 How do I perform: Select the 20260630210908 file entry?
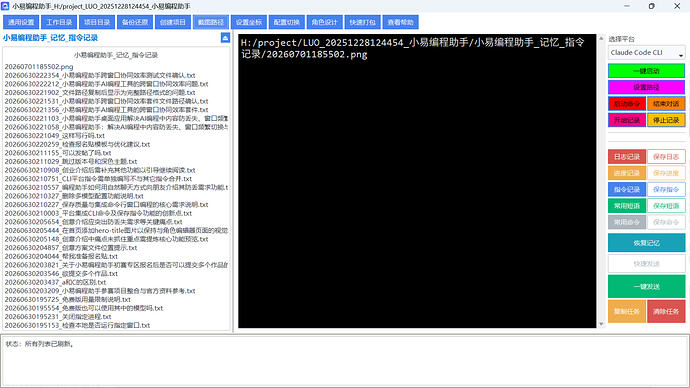click(100, 170)
